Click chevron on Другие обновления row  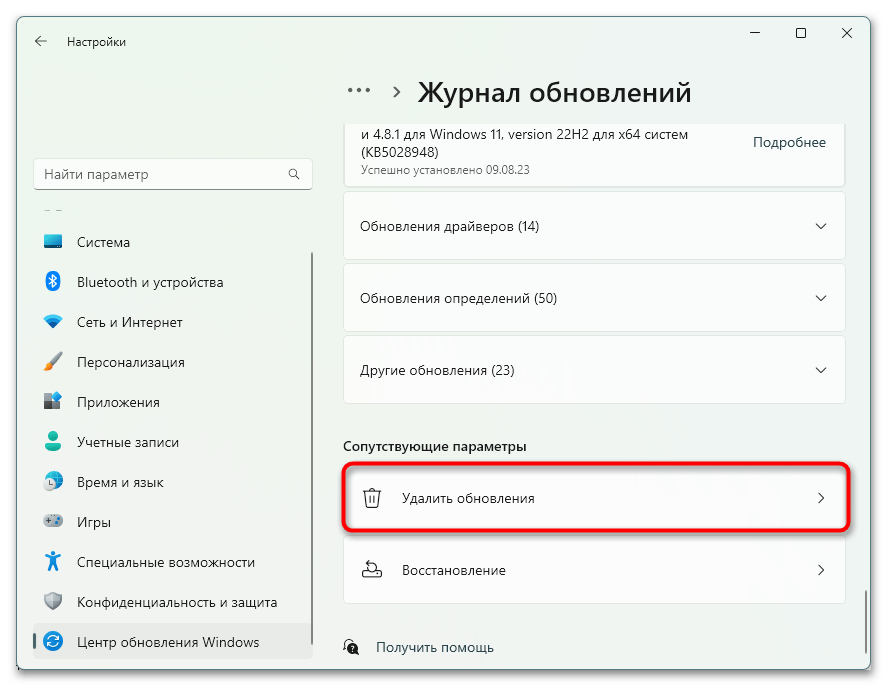[821, 370]
